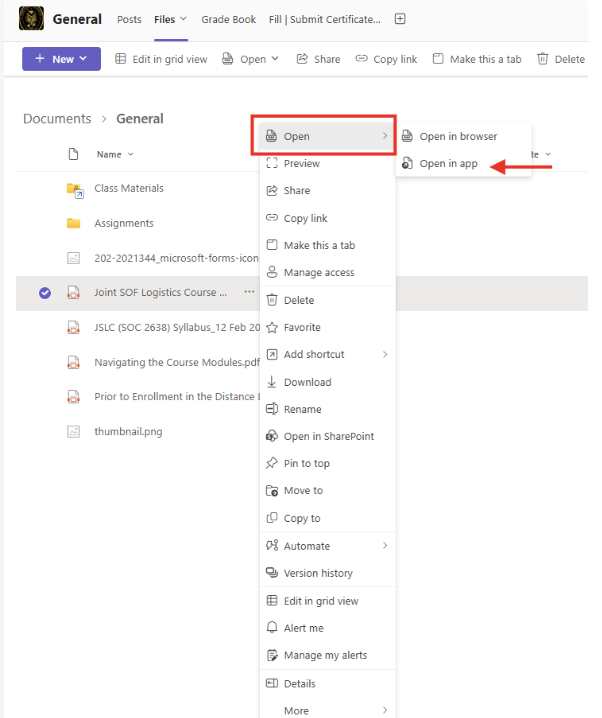Deselect the checked Joint SOF Logistics file
The height and width of the screenshot is (718, 602).
45,293
